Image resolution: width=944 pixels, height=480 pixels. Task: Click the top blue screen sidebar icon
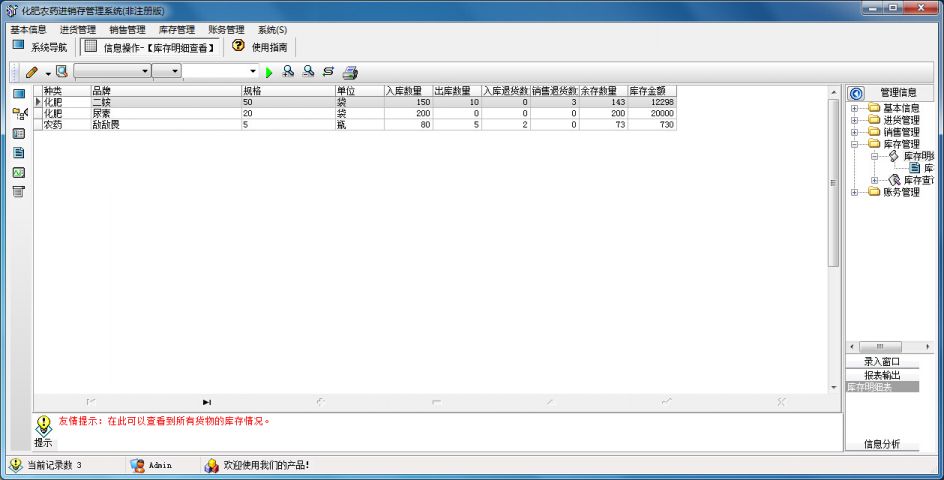pos(18,93)
